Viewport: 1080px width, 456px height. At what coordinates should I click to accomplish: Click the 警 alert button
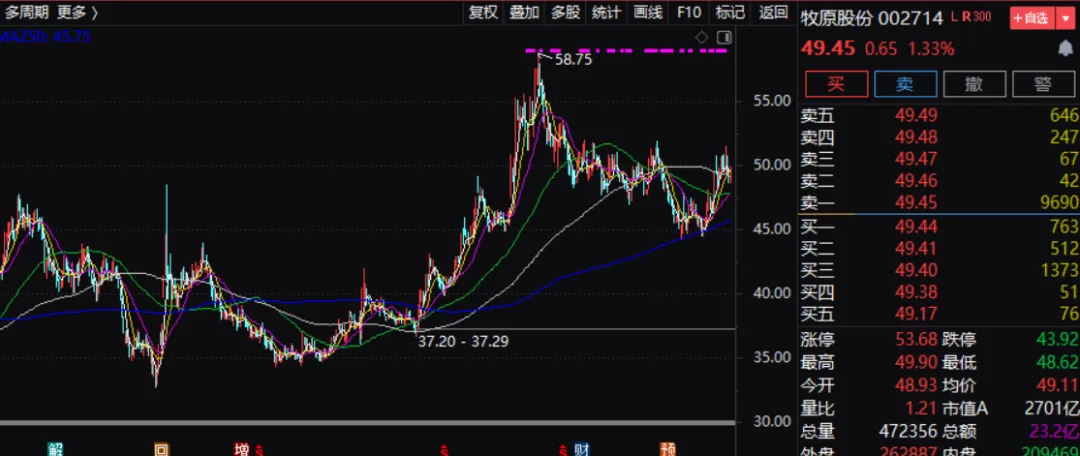[1043, 85]
